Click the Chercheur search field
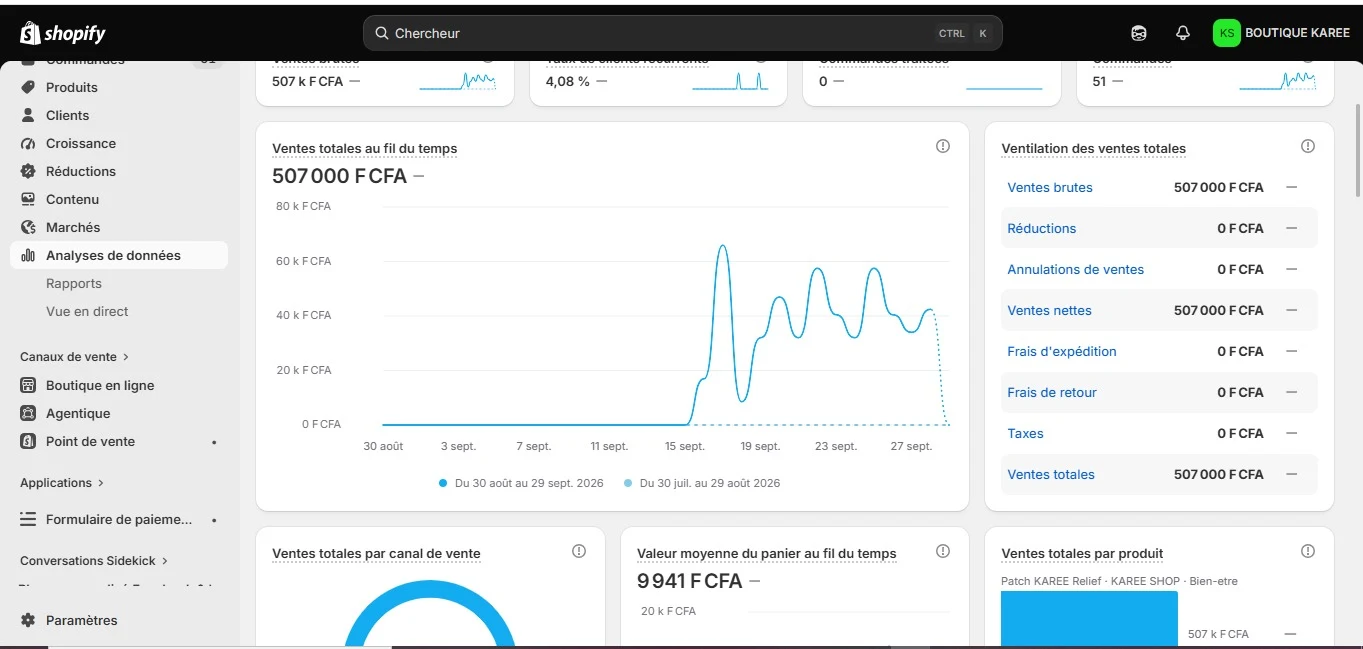 click(x=683, y=33)
